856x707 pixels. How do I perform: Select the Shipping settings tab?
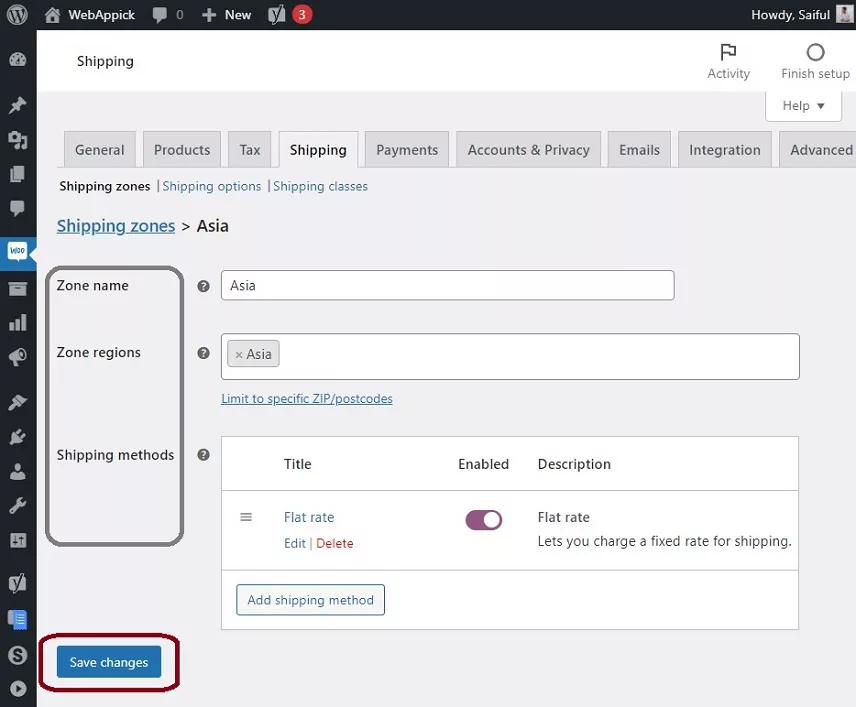[318, 150]
